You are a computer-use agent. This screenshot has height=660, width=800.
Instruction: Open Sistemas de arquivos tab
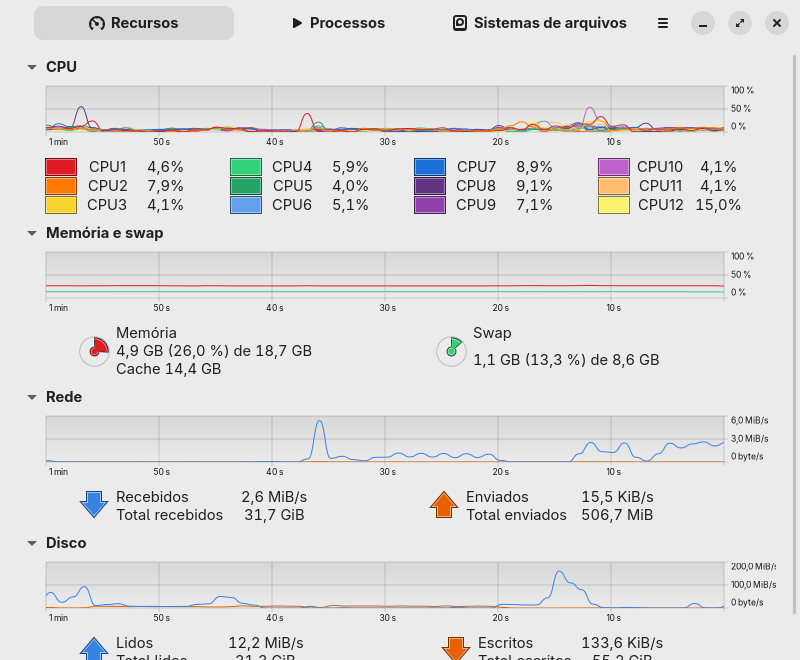[539, 23]
